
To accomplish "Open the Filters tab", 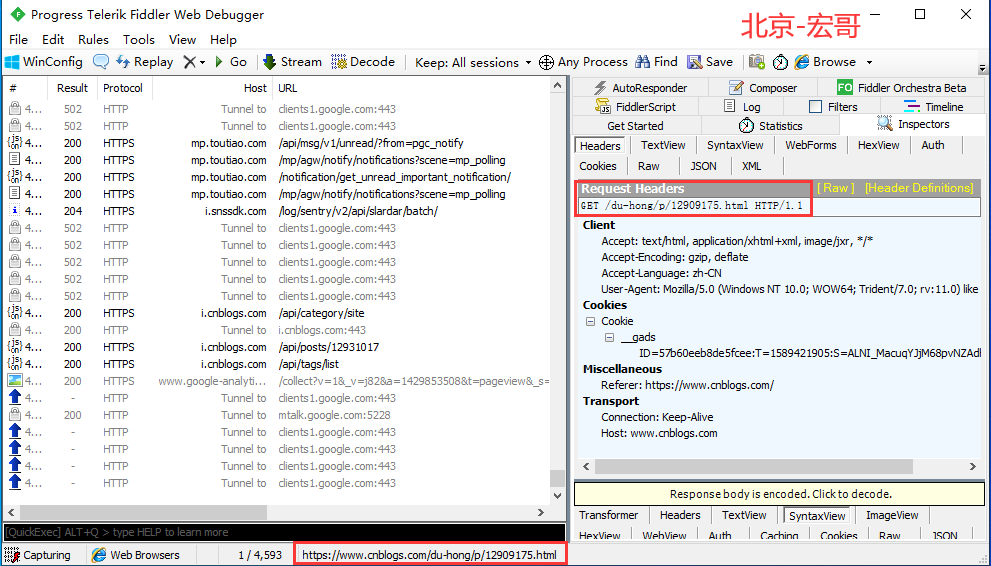I will click(x=833, y=107).
